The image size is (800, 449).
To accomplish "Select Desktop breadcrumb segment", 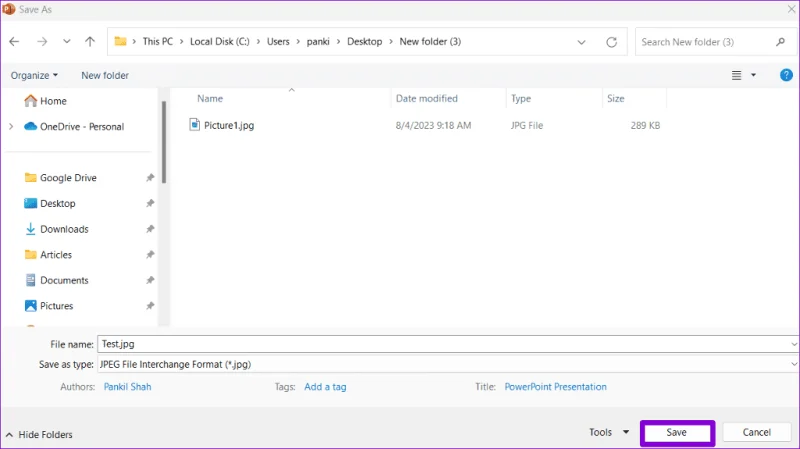I will tap(364, 41).
